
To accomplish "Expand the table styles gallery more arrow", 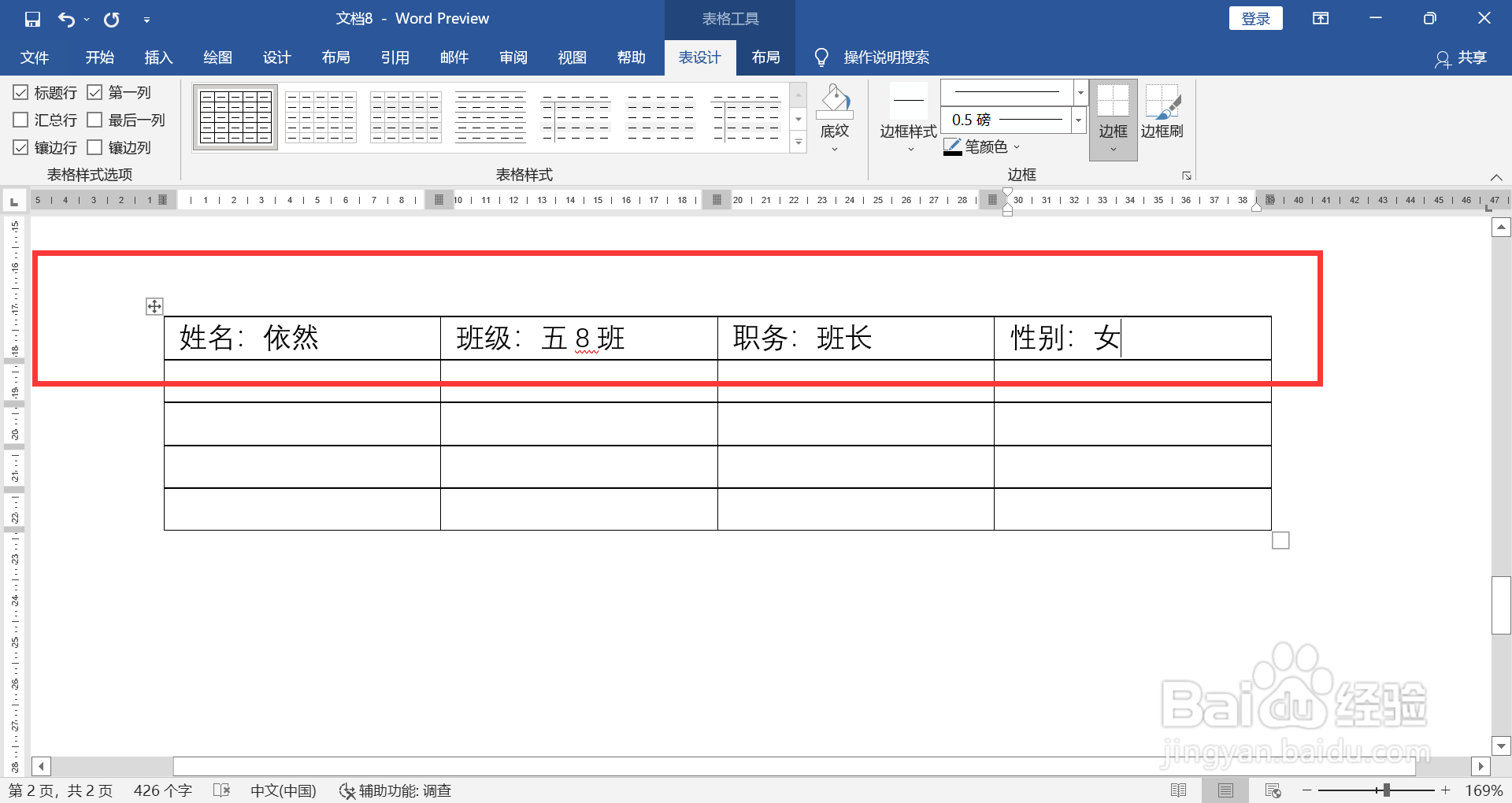I will (799, 142).
